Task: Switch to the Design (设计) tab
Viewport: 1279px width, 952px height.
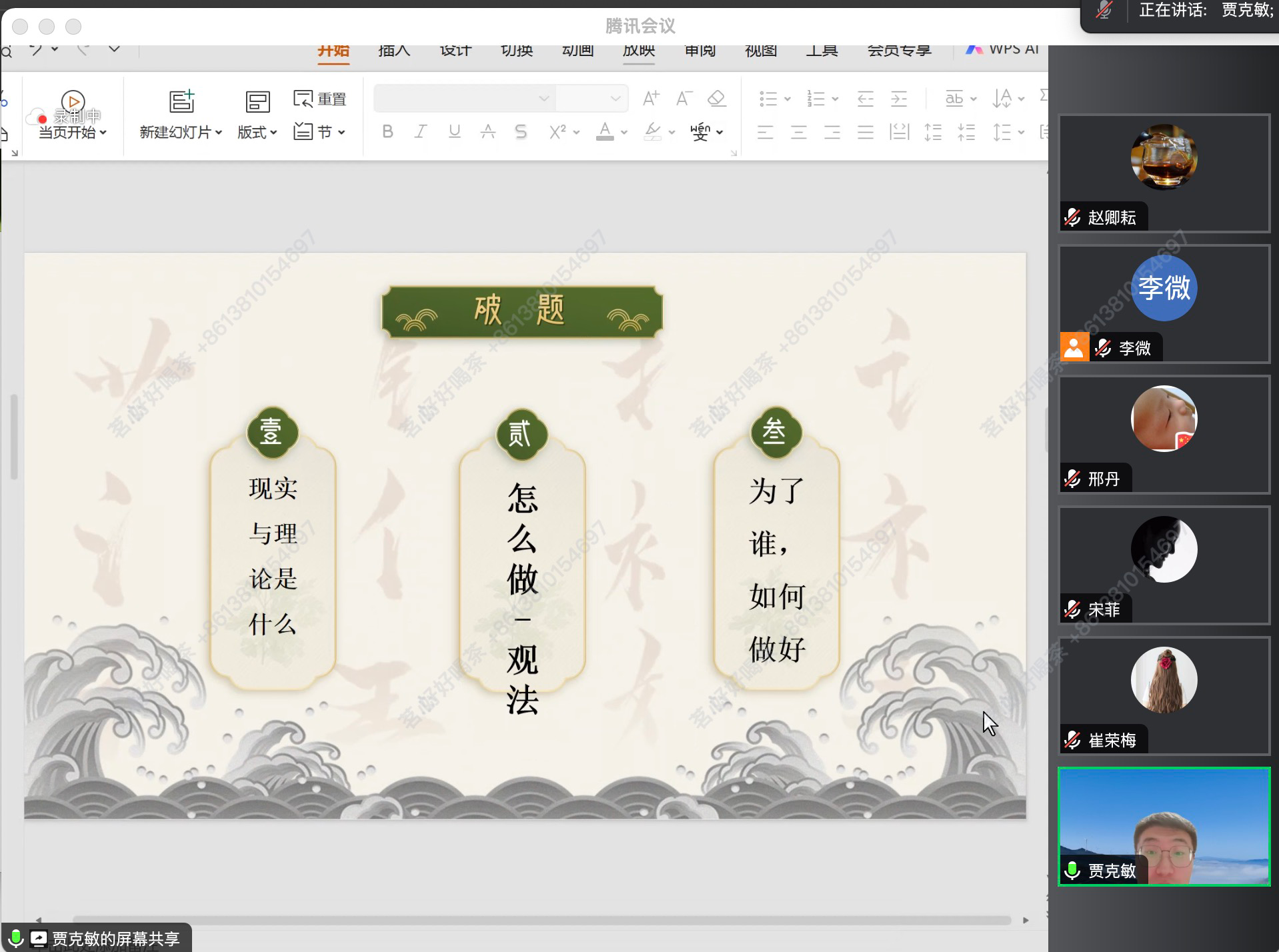Action: click(x=455, y=51)
